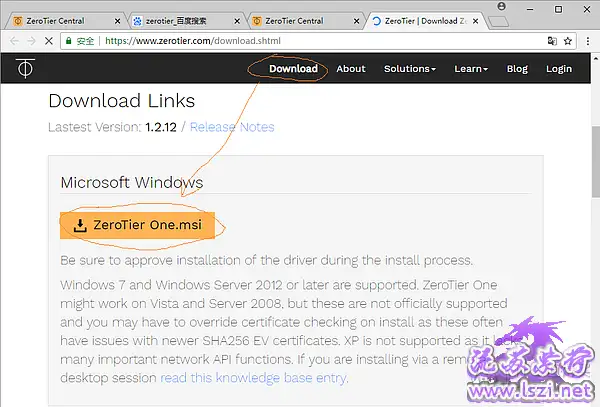Go to the Blog from the navbar
The height and width of the screenshot is (407, 600).
517,68
